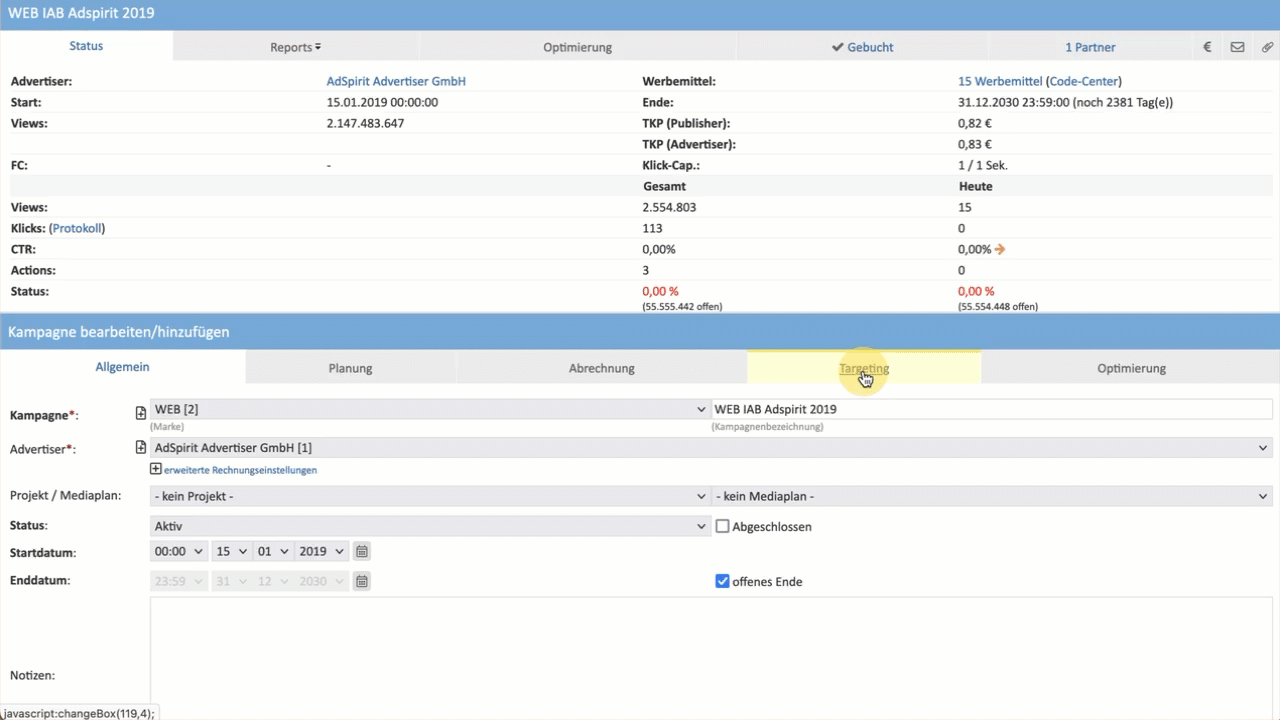The height and width of the screenshot is (720, 1280).
Task: Open the Reports tab menu
Action: [295, 47]
